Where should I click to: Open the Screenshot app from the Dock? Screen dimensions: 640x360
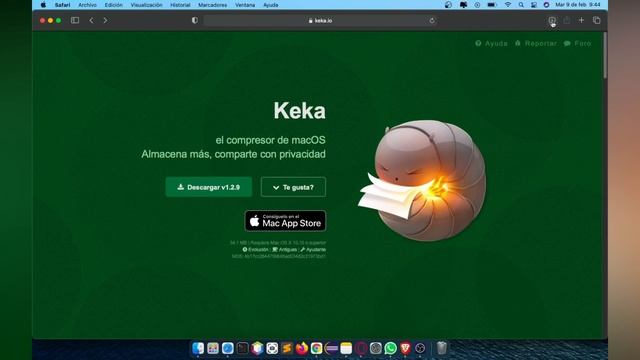point(272,348)
